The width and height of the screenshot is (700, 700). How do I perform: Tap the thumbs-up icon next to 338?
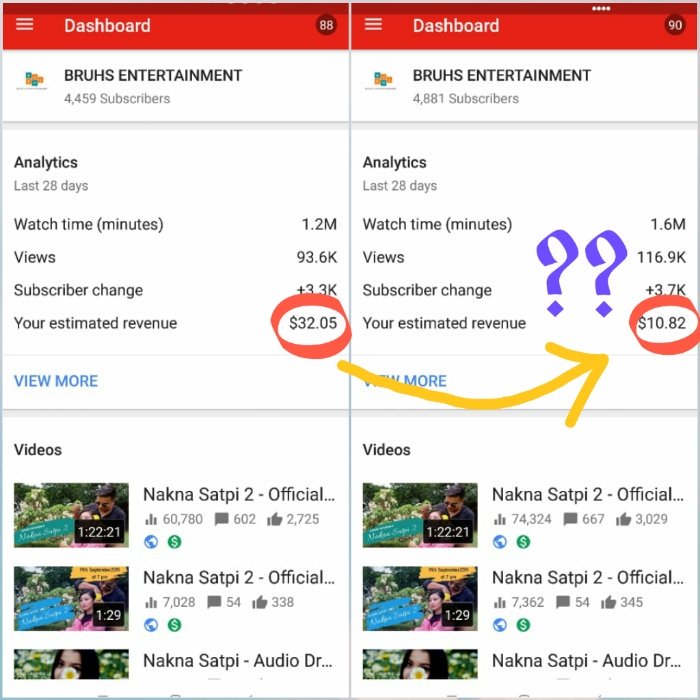pyautogui.click(x=260, y=602)
